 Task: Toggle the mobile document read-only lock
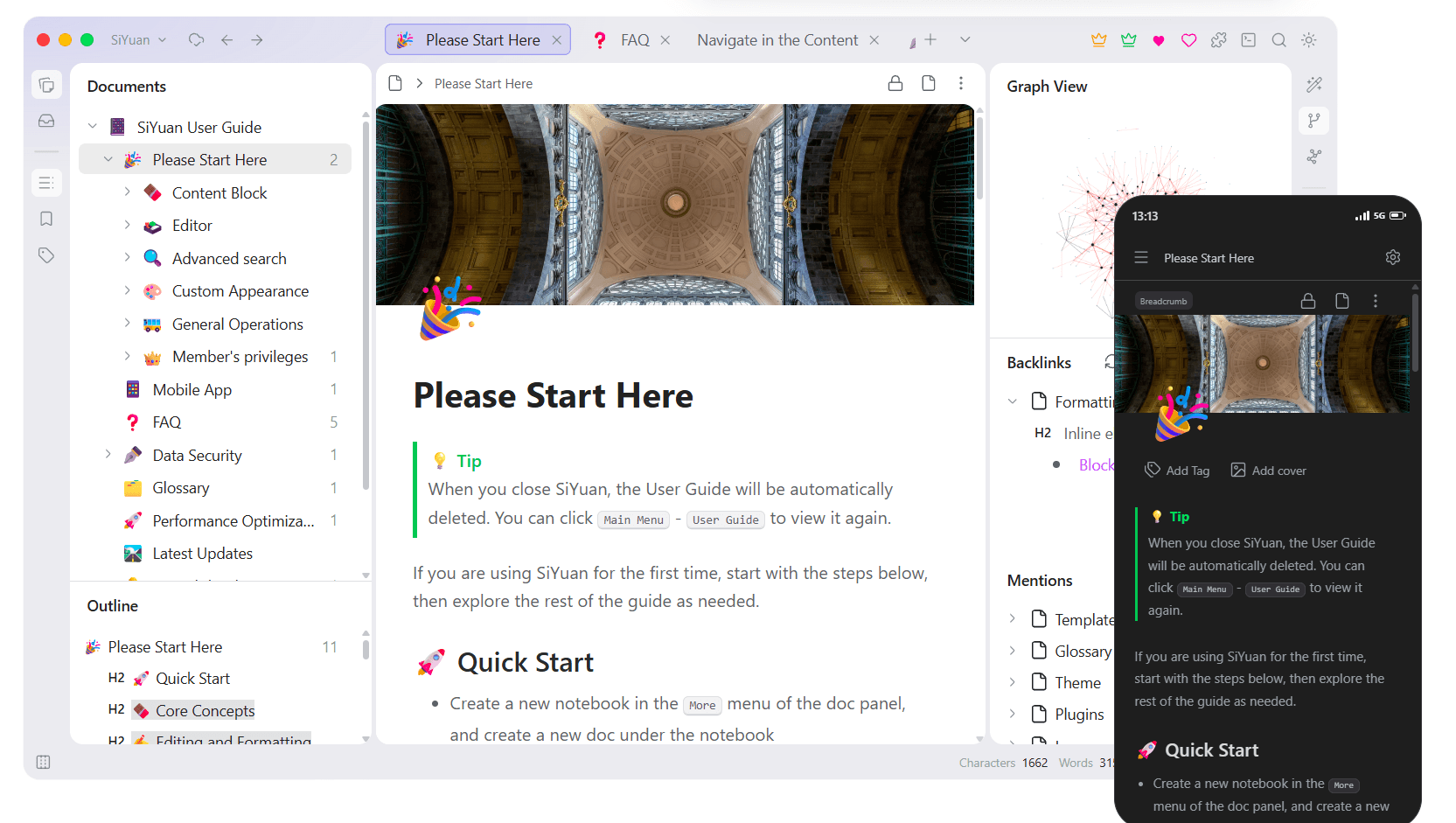(x=1308, y=301)
